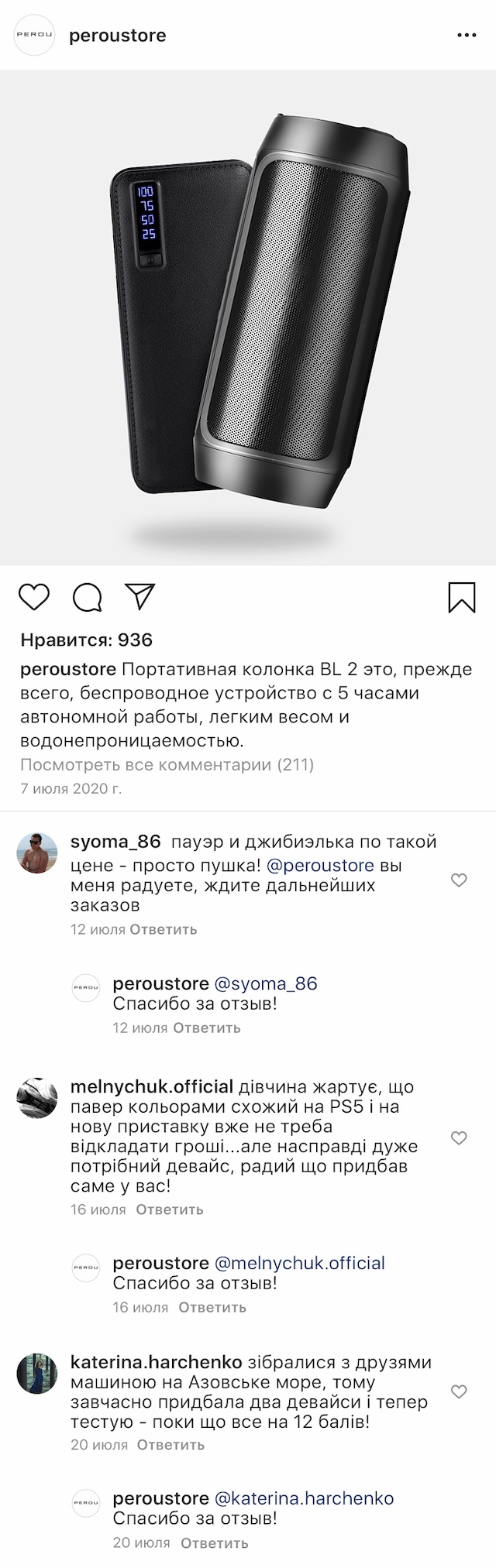Reply to melnychuk.official's comment
The image size is (496, 1568).
(x=169, y=1209)
